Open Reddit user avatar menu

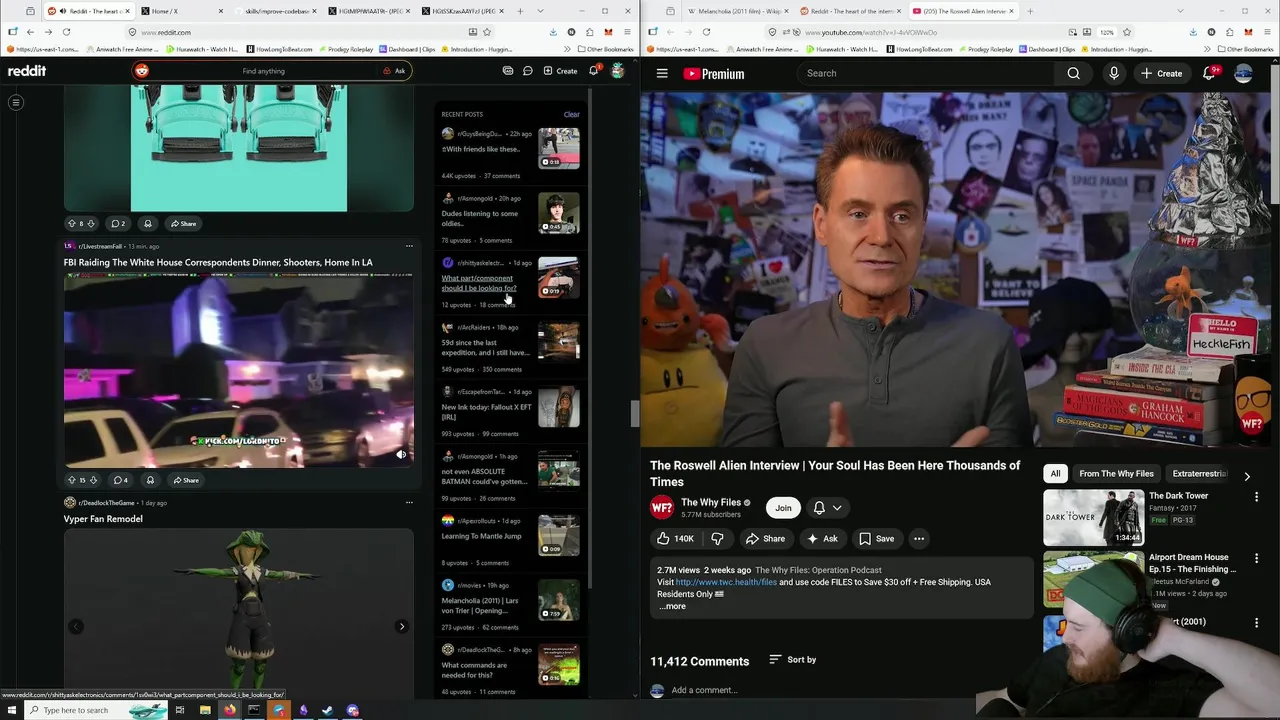point(618,71)
